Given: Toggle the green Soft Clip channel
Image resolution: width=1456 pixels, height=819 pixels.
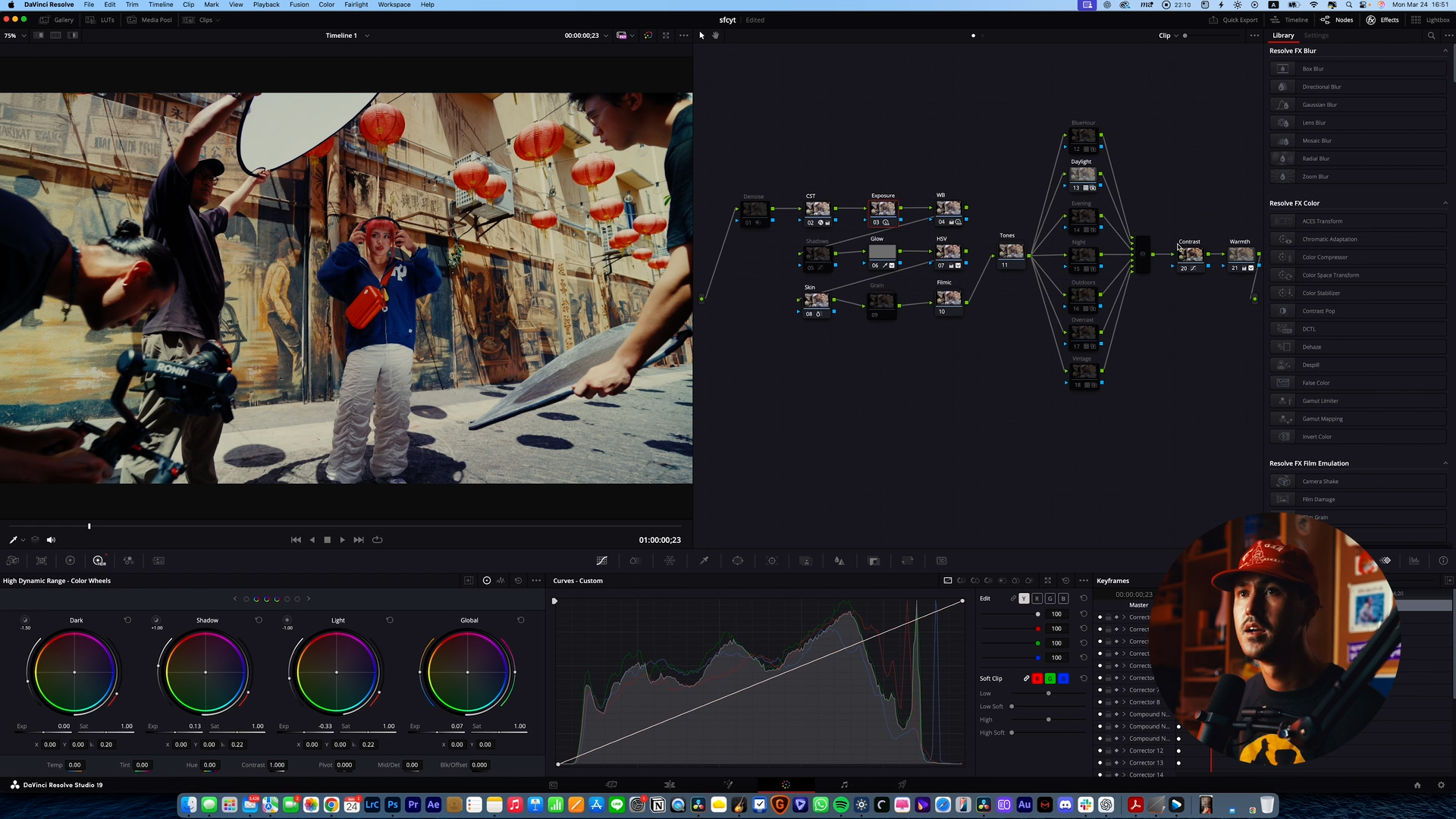Looking at the screenshot, I should coord(1050,679).
